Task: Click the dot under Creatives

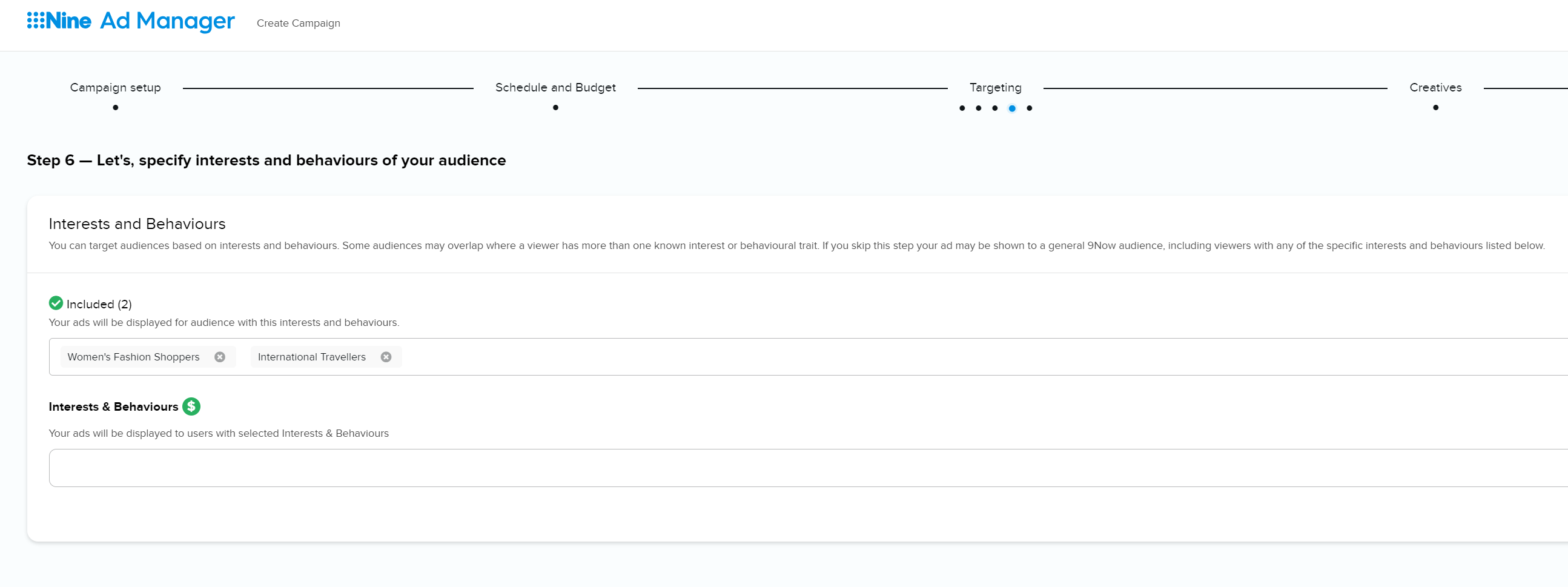Action: click(1435, 108)
